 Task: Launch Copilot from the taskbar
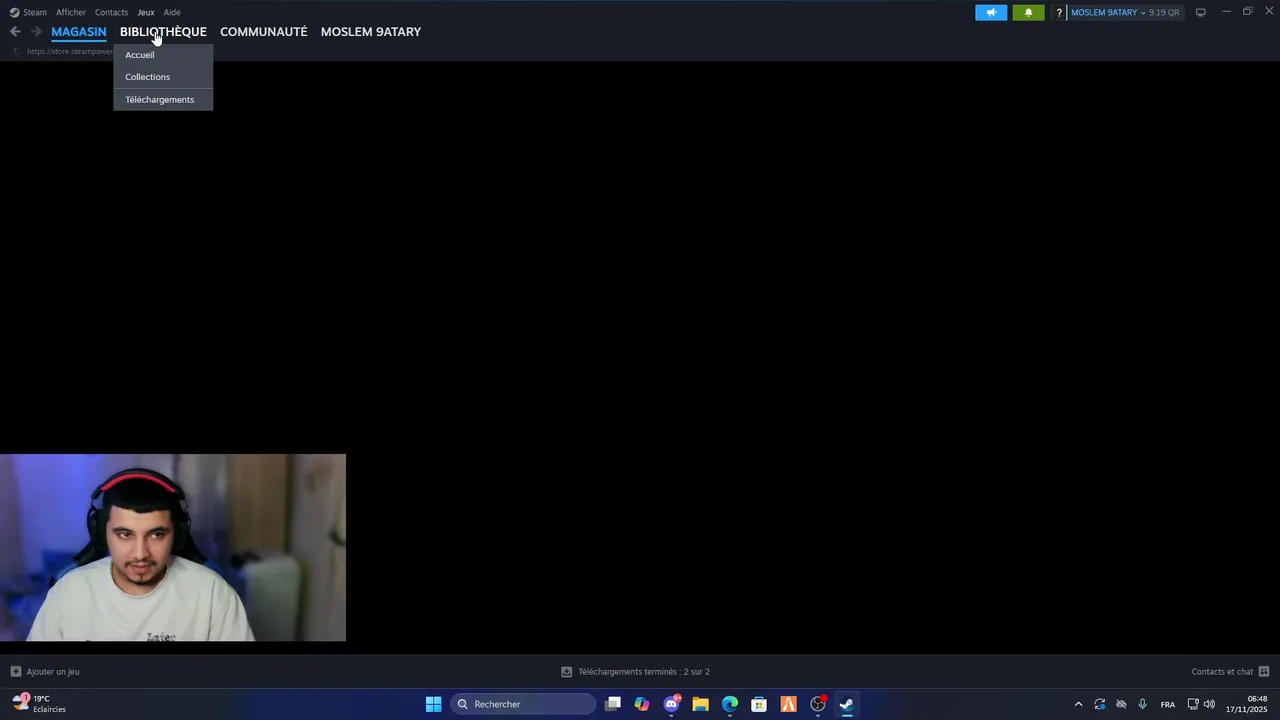642,704
